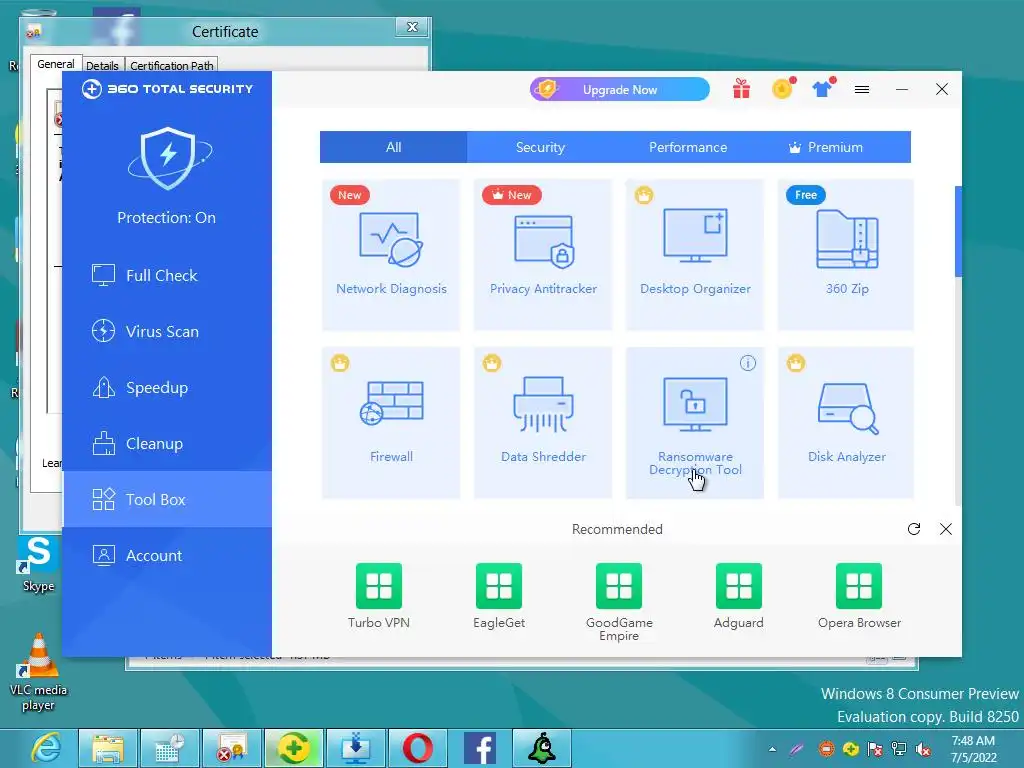
Task: Minimize the 360 Total Security window
Action: click(x=902, y=89)
